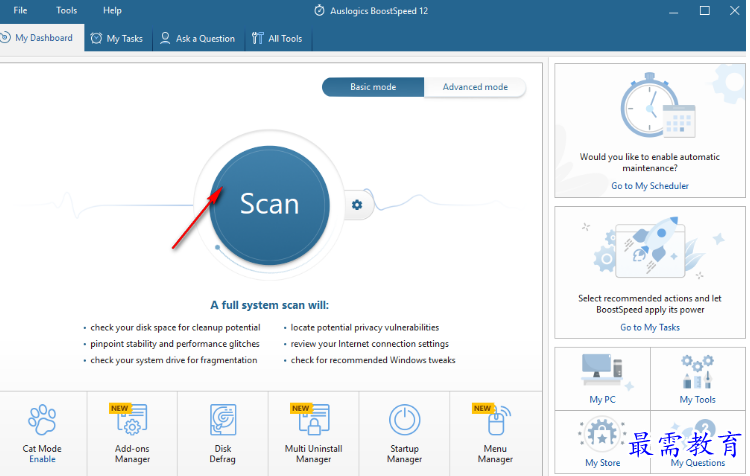Select the All Tools tab
Viewport: 750px width, 476px height.
278,38
